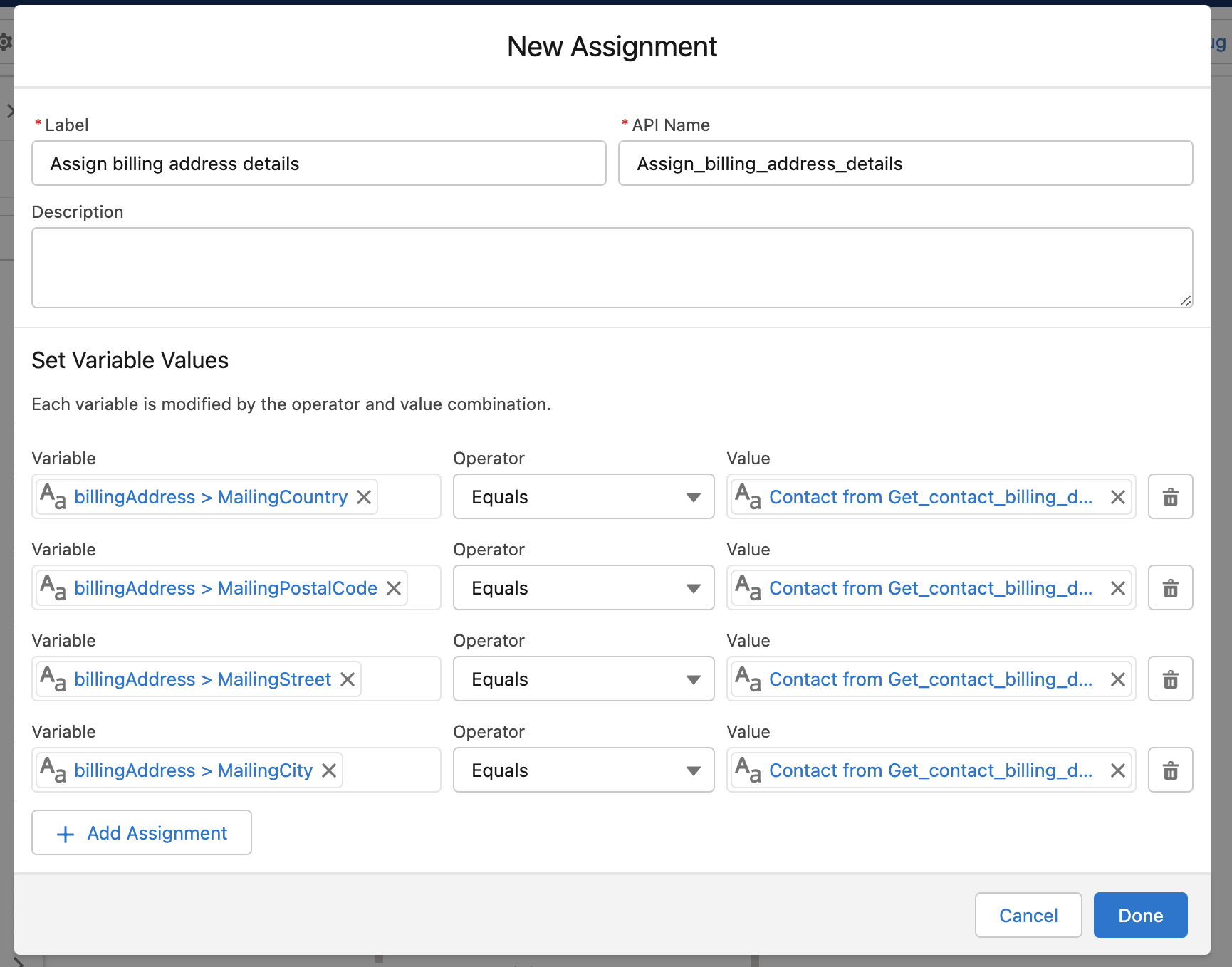Clear the value in the MailingCountry row
Viewport: 1232px width, 967px height.
[x=1118, y=497]
